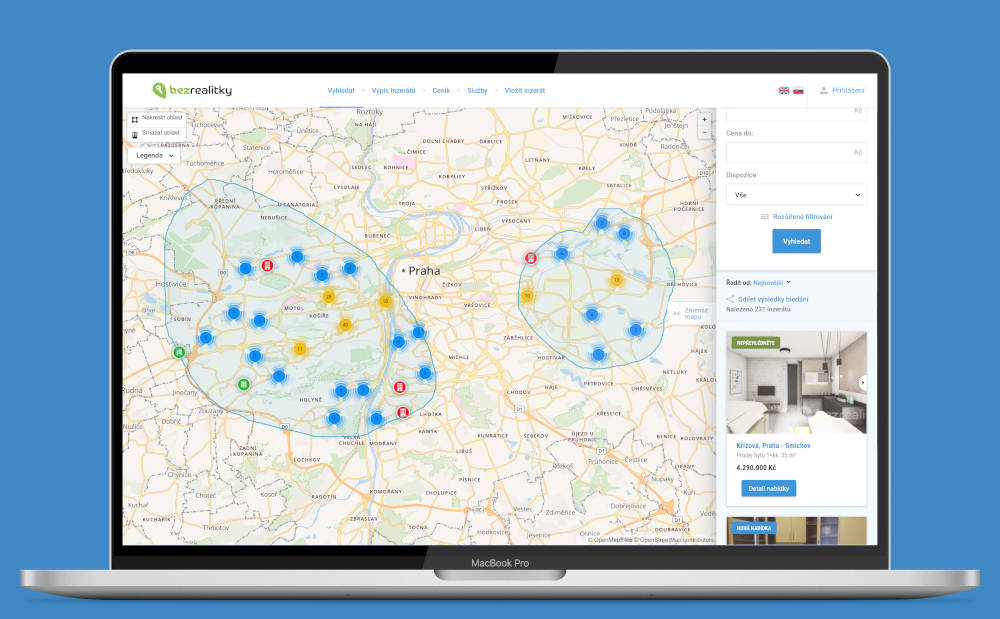Viewport: 1000px width, 619px height.
Task: Click green house marker inside western area
Action: tap(243, 384)
